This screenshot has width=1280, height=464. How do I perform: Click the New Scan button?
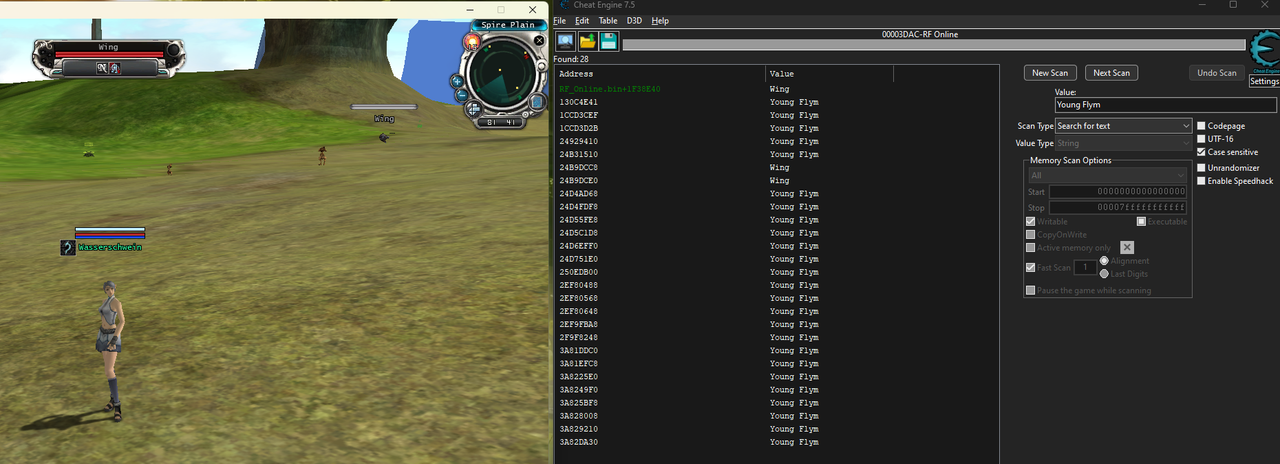coord(1050,73)
